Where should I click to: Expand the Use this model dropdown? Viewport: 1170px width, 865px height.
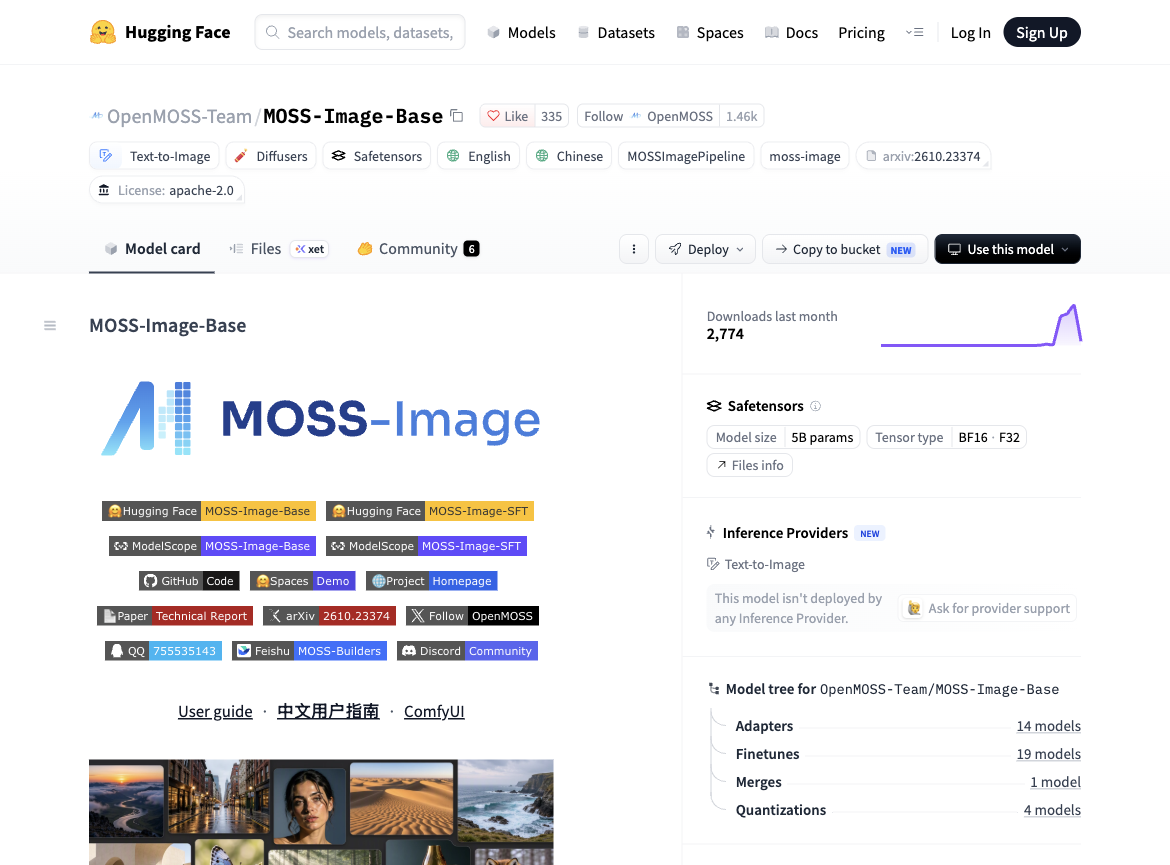[x=1007, y=249]
